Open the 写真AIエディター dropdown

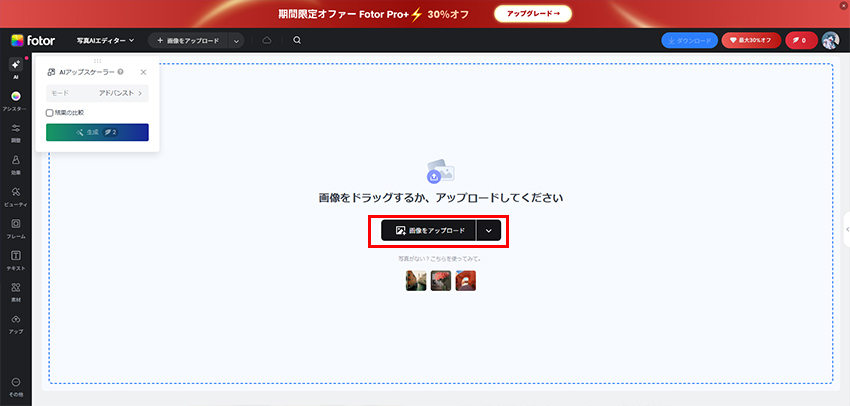(x=105, y=41)
